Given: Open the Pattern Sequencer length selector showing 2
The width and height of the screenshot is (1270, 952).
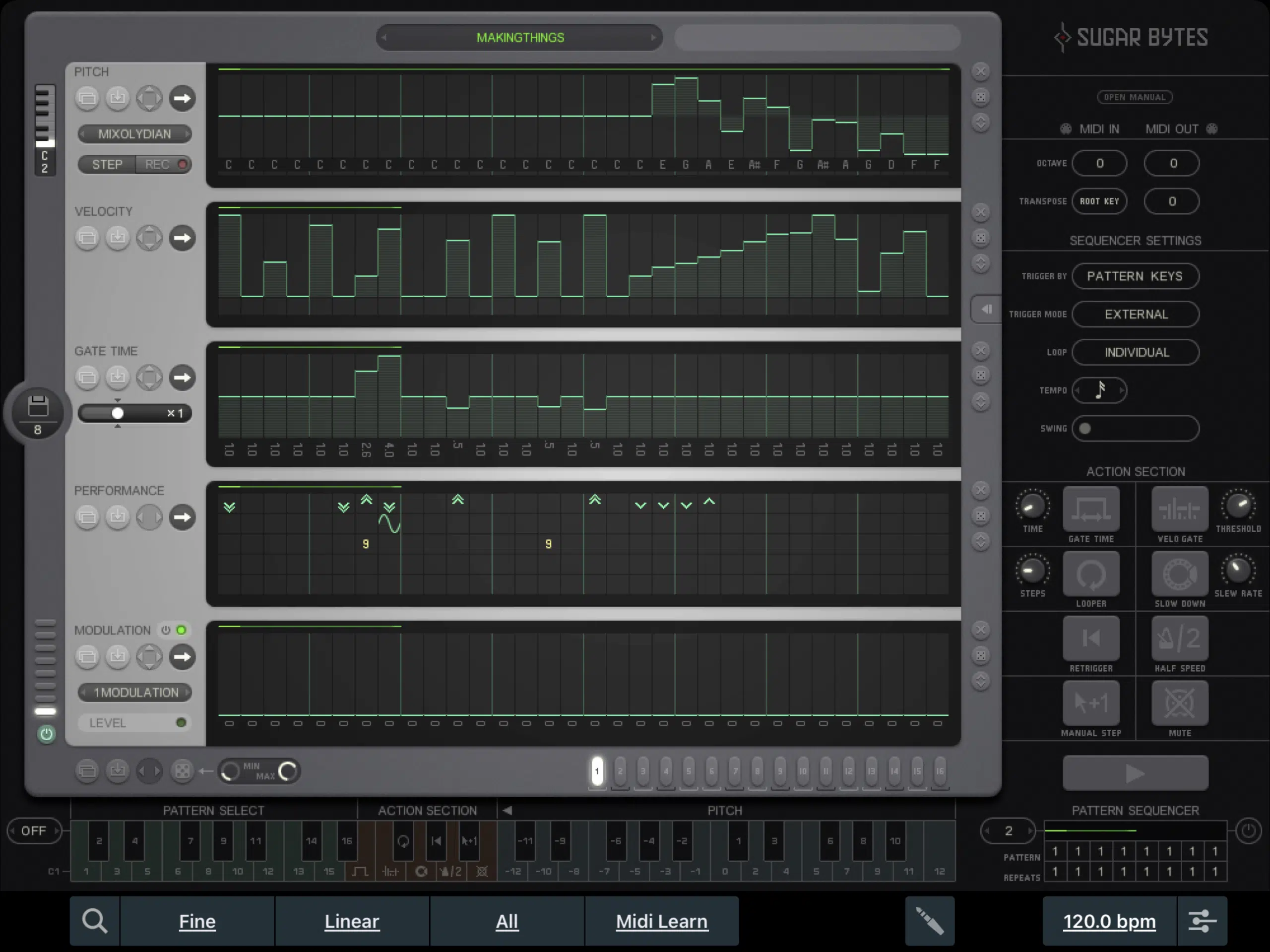Looking at the screenshot, I should coord(1008,831).
